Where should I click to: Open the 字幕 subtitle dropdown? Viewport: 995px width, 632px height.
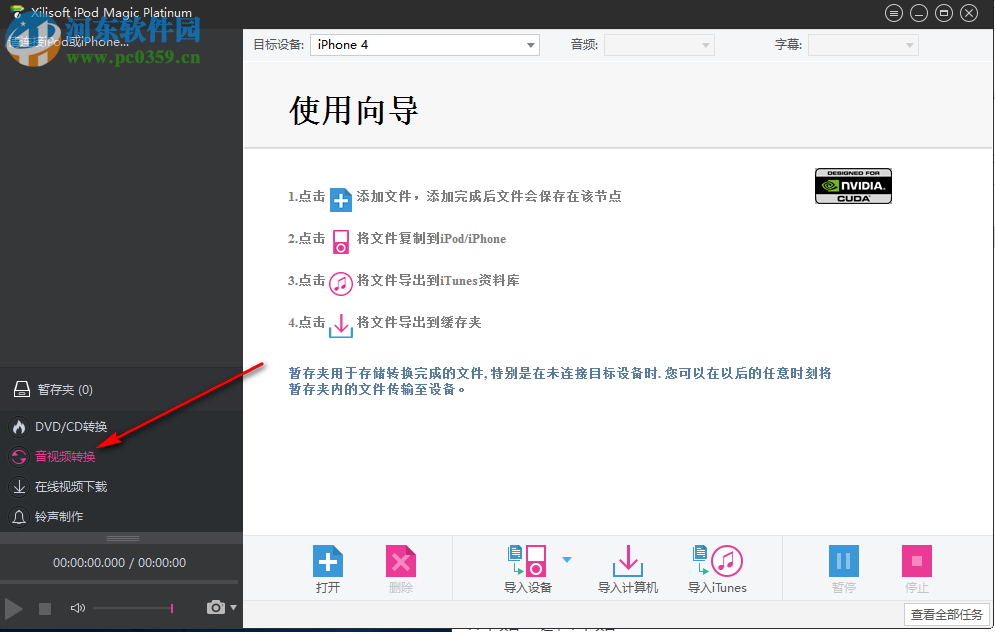[863, 44]
